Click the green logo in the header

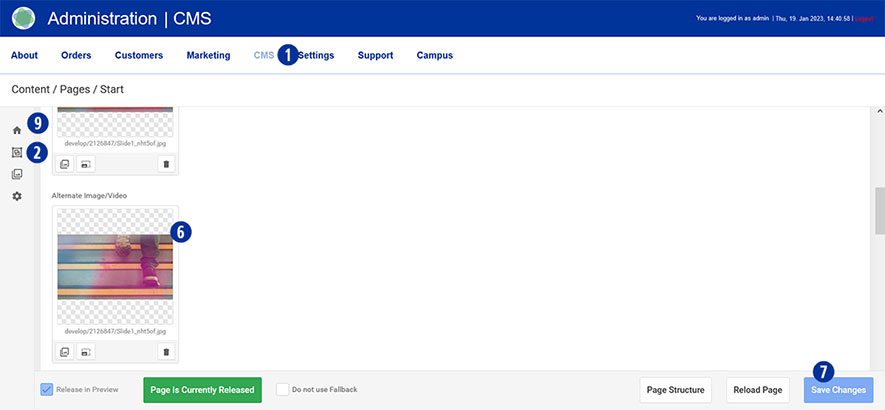click(23, 19)
